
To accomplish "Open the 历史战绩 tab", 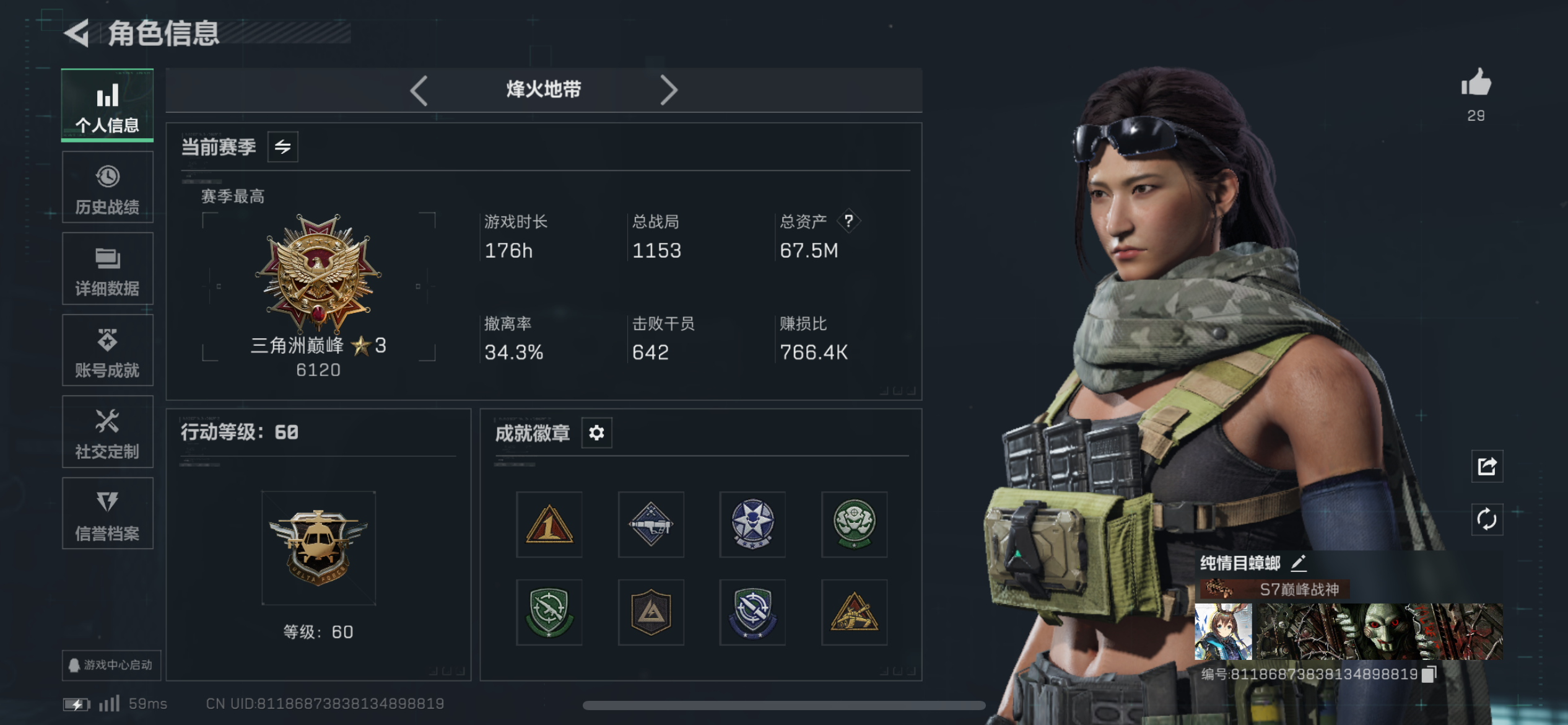I will (x=108, y=188).
